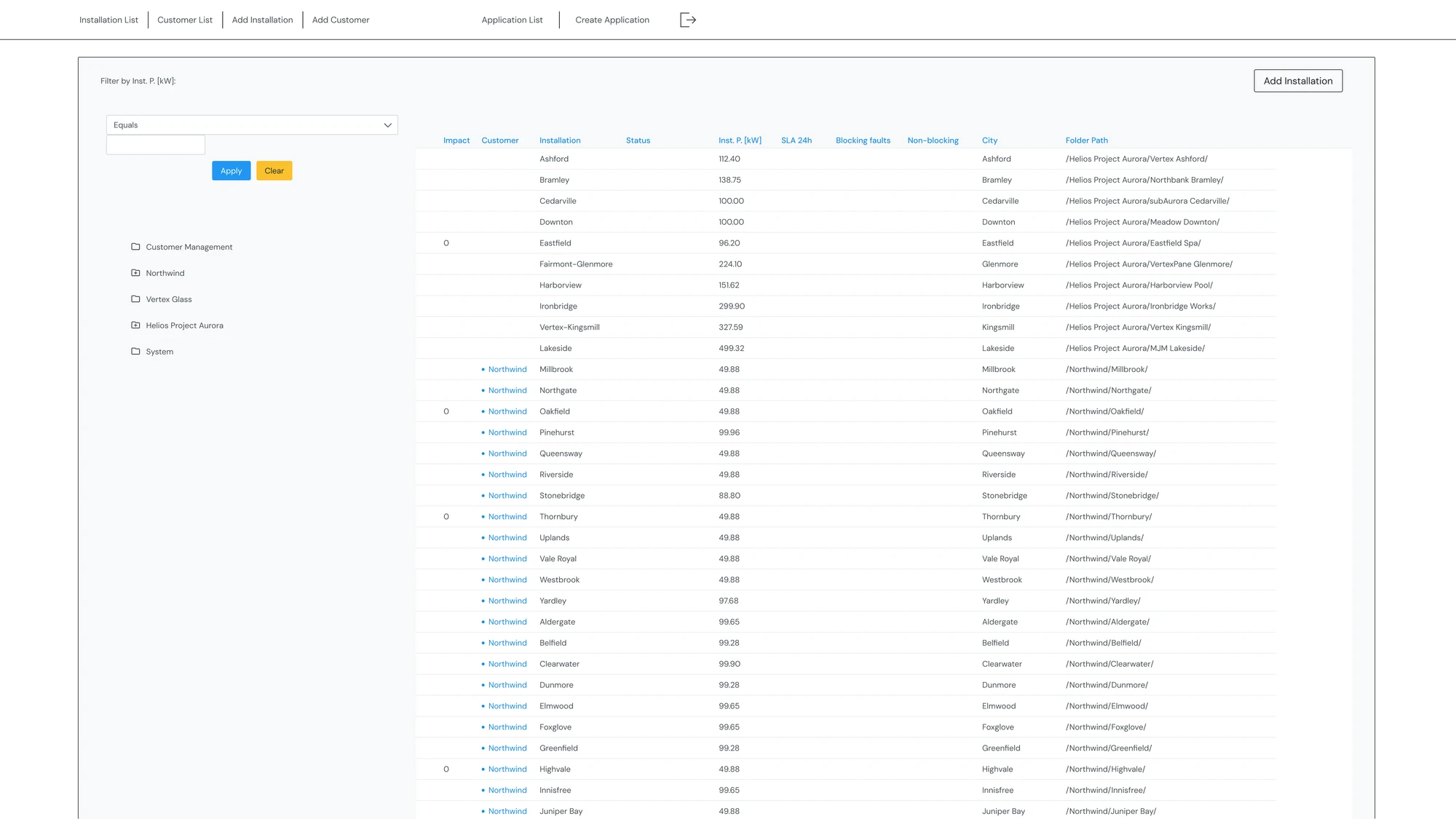Sort by Blocking faults column header
The height and width of the screenshot is (819, 1456).
(x=863, y=141)
